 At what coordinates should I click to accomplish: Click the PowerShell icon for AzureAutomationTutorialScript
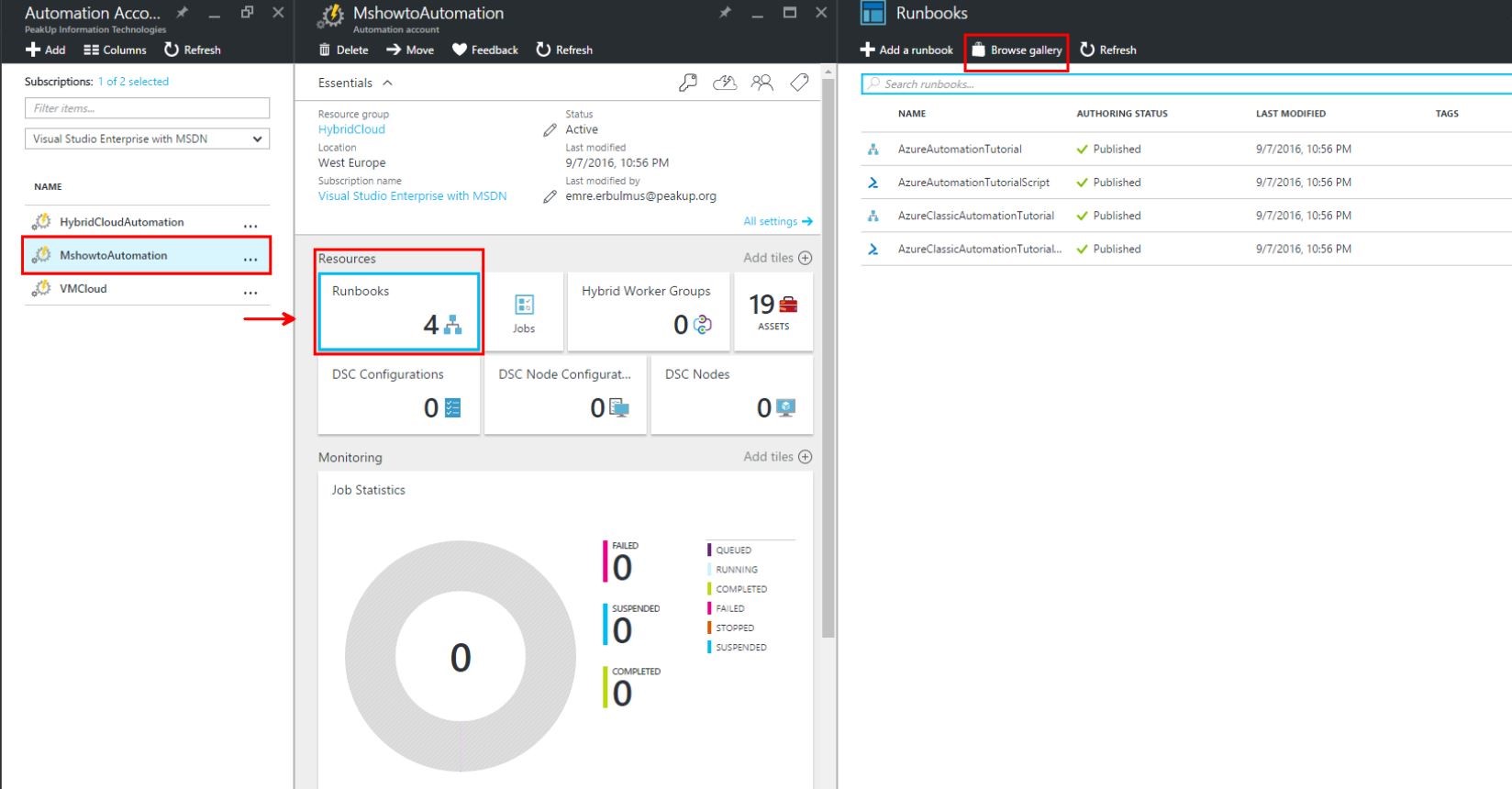click(x=873, y=183)
